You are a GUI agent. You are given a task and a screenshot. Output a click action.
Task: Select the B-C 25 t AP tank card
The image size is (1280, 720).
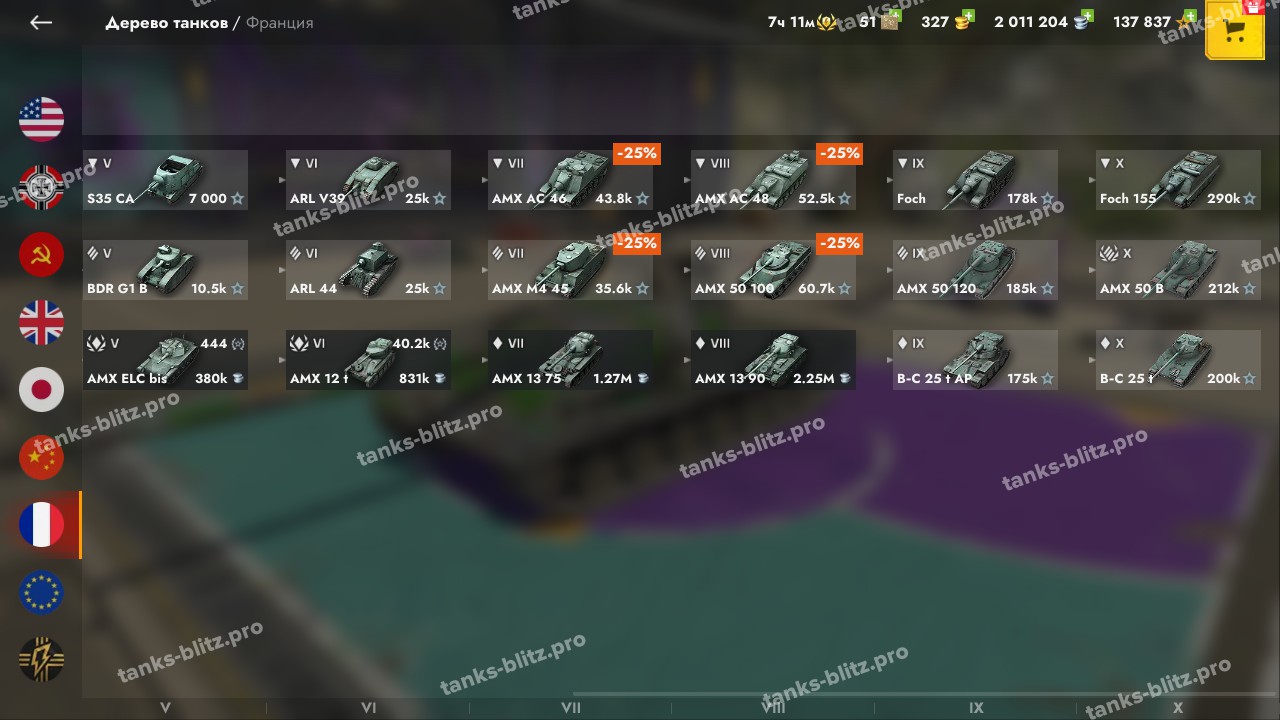975,360
